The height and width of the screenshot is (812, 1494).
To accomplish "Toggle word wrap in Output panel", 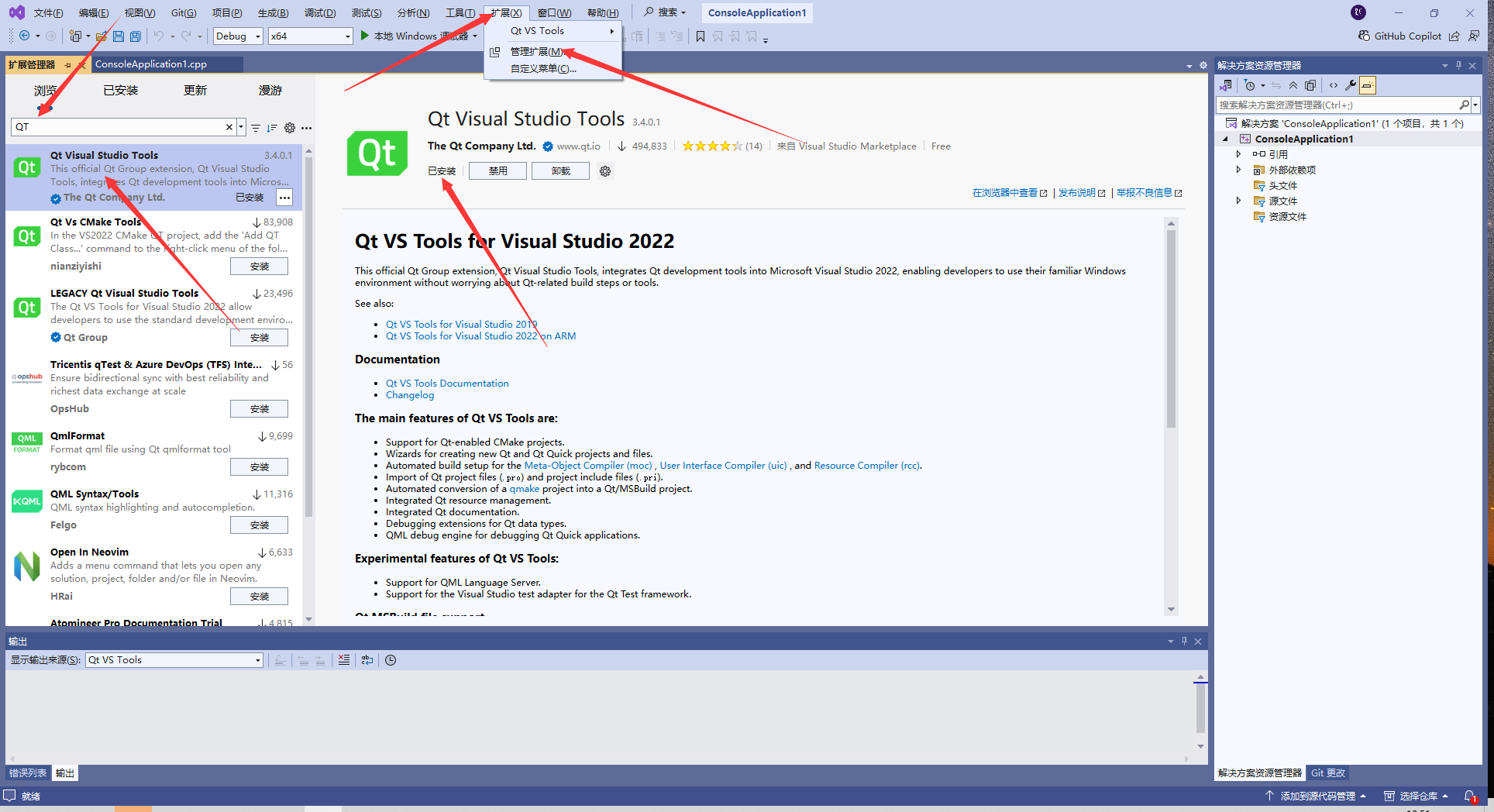I will click(367, 660).
